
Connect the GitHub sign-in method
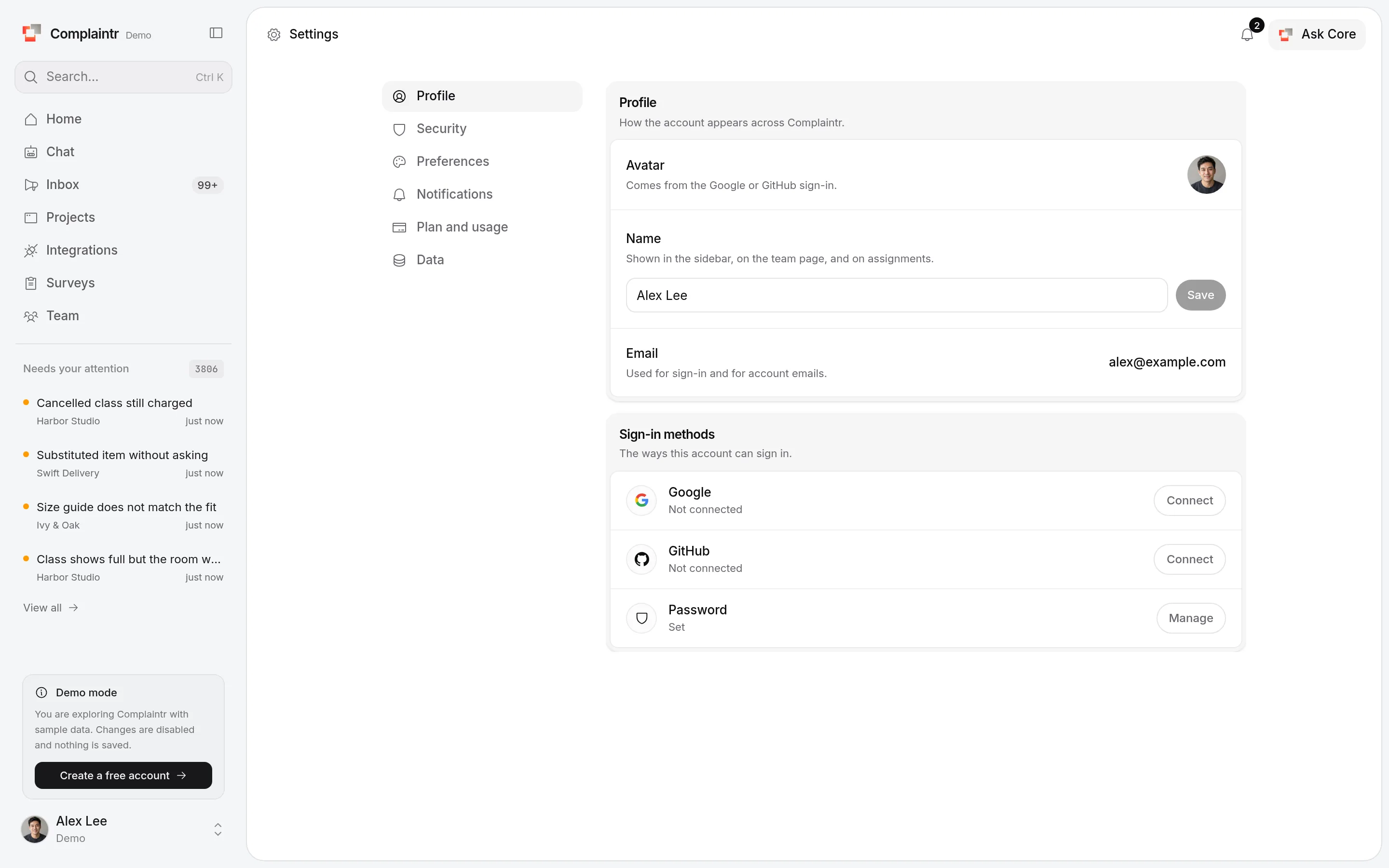coord(1189,559)
